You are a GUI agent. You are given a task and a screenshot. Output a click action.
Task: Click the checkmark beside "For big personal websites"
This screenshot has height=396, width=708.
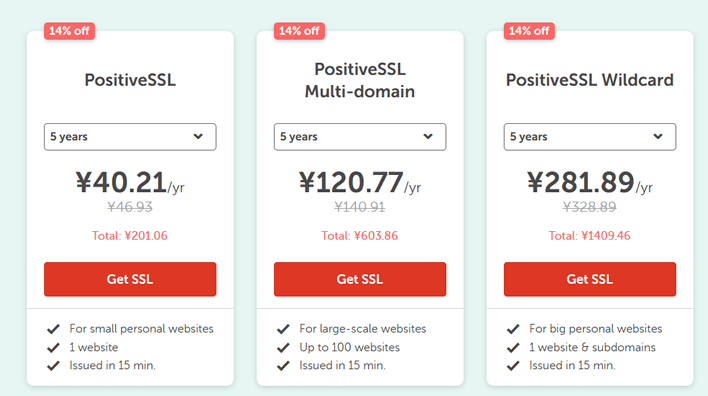(513, 329)
